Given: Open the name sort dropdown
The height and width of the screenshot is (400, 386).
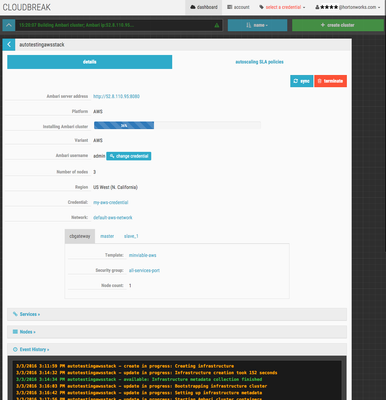Looking at the screenshot, I should [257, 25].
